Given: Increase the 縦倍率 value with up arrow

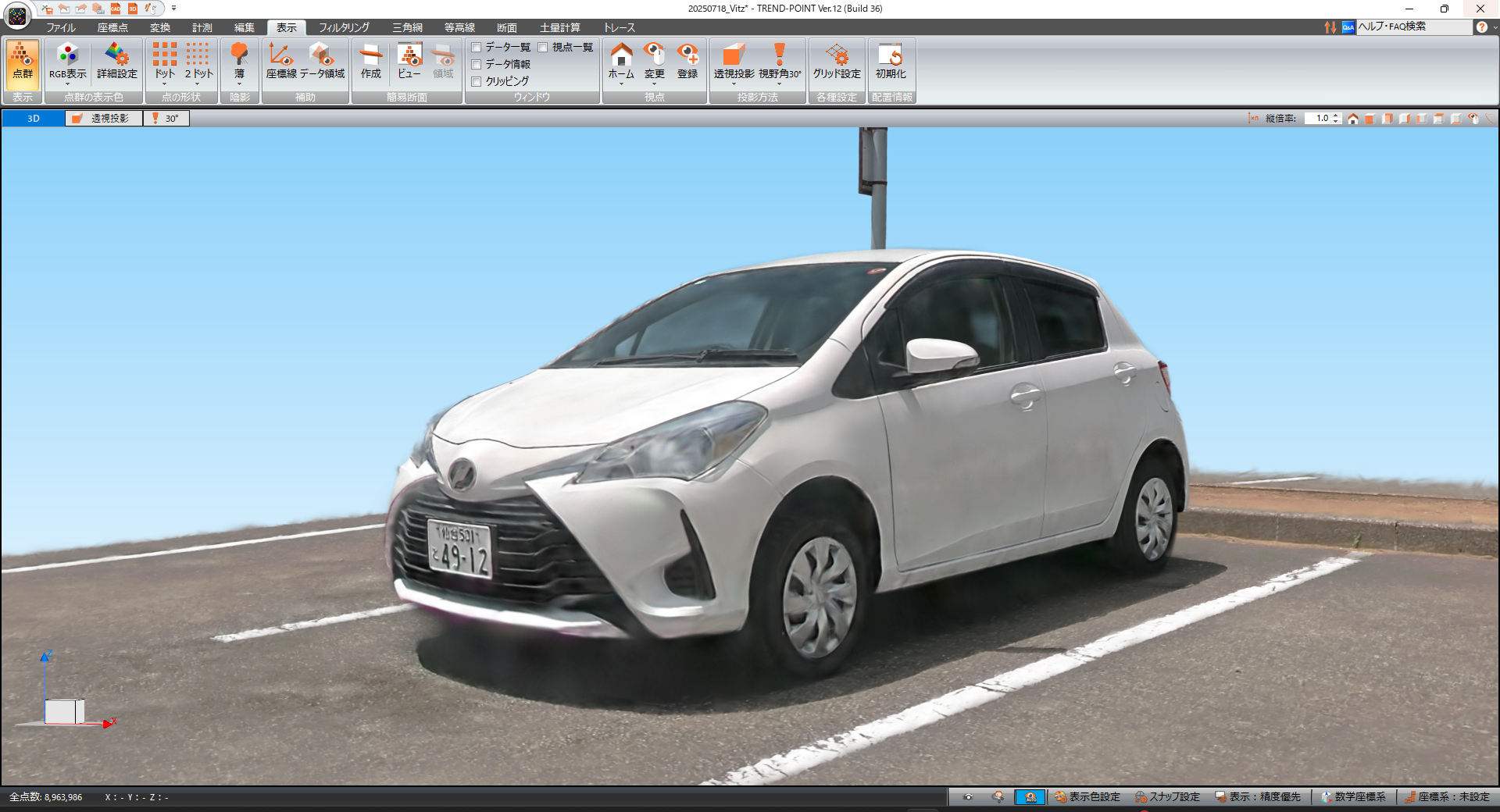Looking at the screenshot, I should coord(1337,116).
